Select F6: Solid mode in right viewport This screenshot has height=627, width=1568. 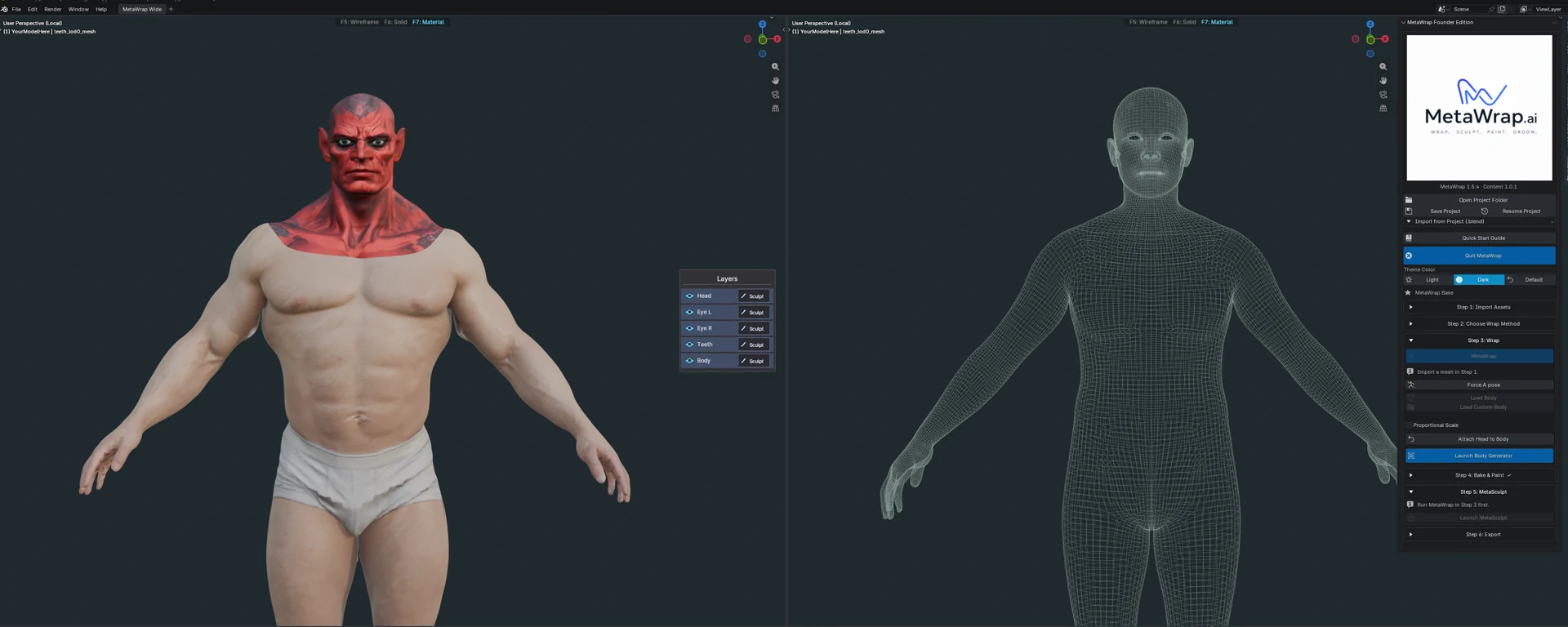pos(1184,22)
